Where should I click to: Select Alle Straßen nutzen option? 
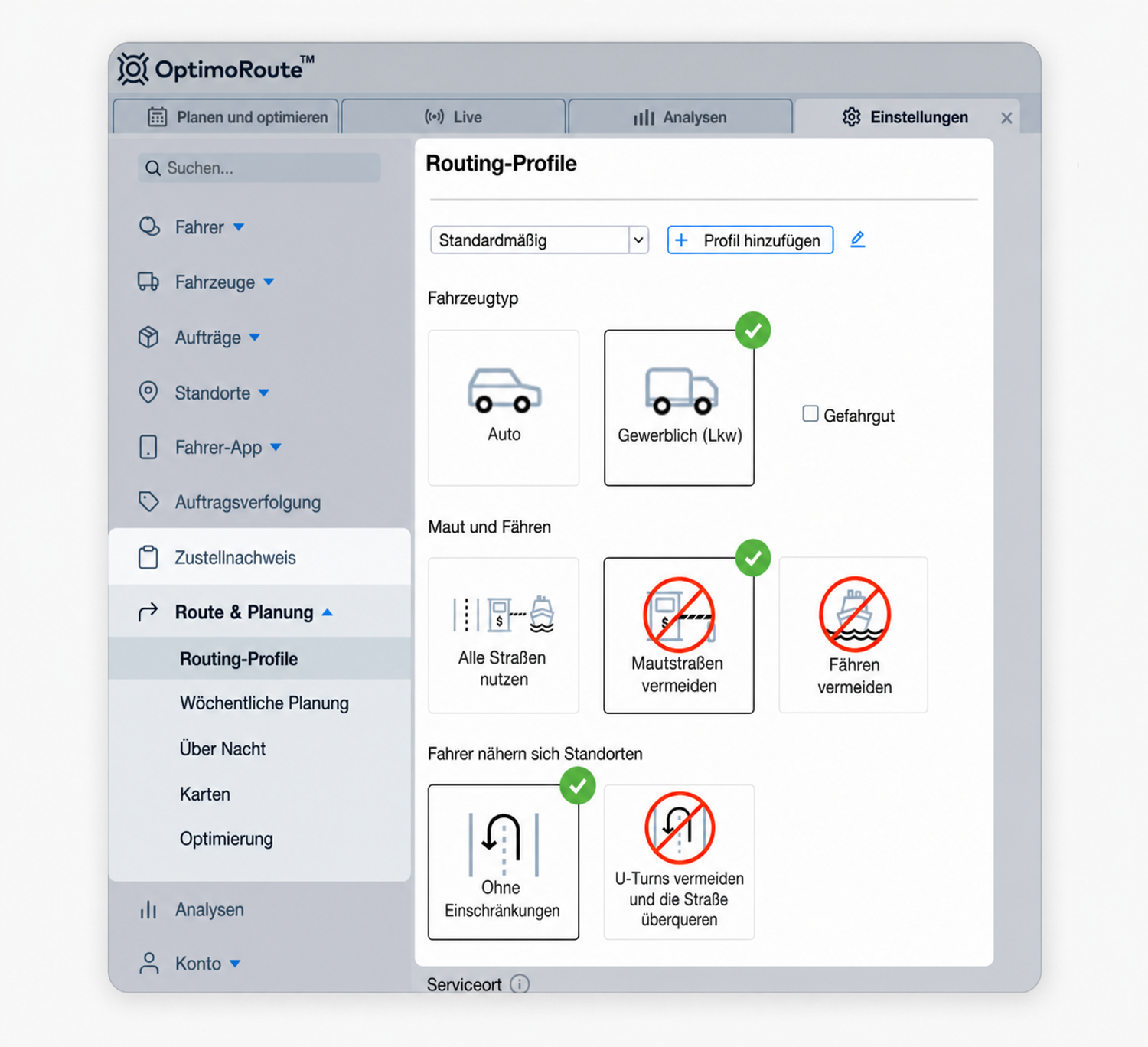click(504, 635)
